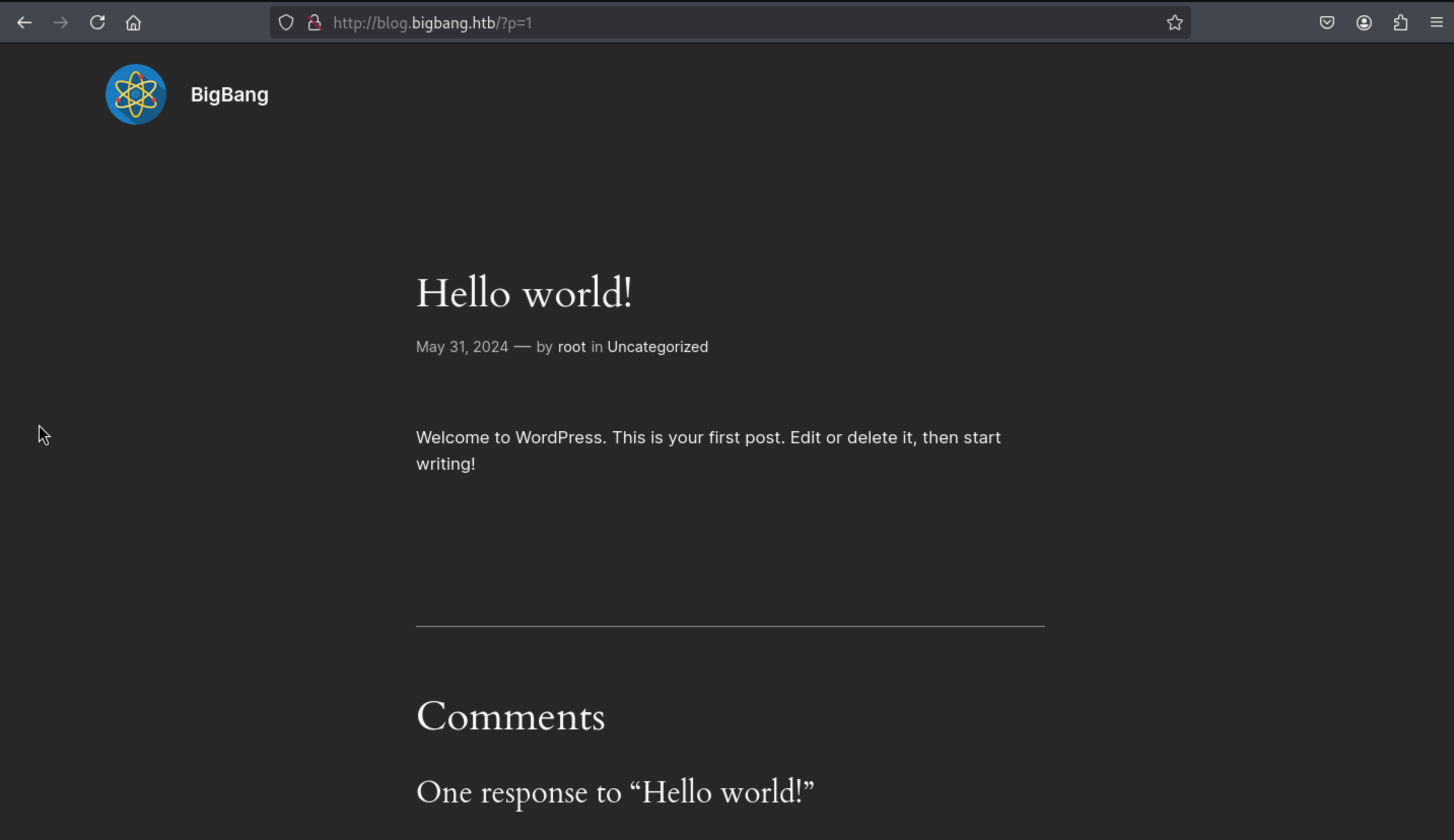Open the author root's page
The width and height of the screenshot is (1454, 840).
571,347
